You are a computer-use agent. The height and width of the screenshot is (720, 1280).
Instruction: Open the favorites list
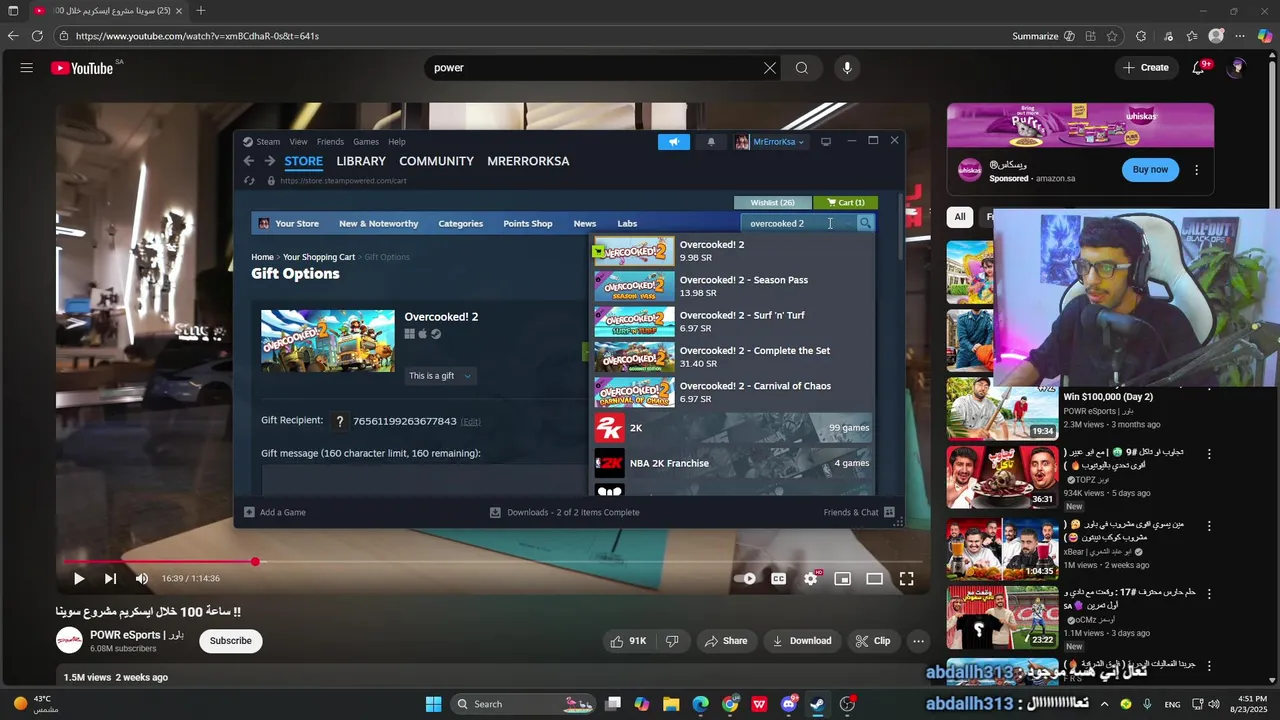point(1192,36)
